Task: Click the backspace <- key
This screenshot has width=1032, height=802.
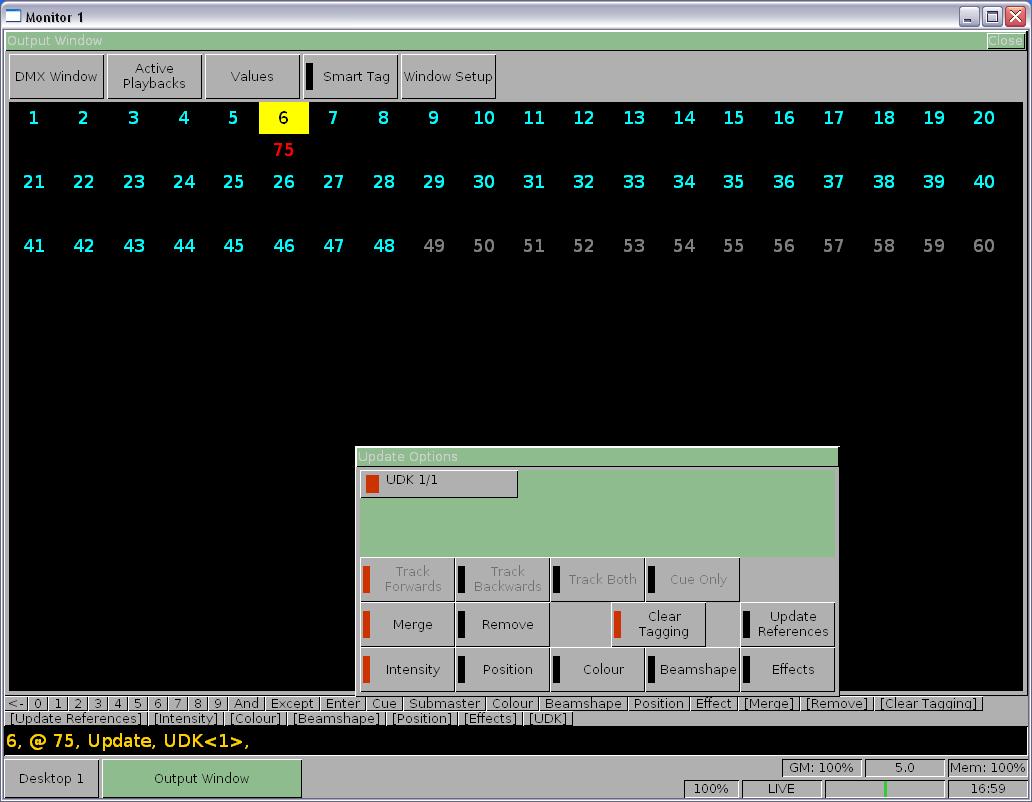Action: click(x=16, y=703)
